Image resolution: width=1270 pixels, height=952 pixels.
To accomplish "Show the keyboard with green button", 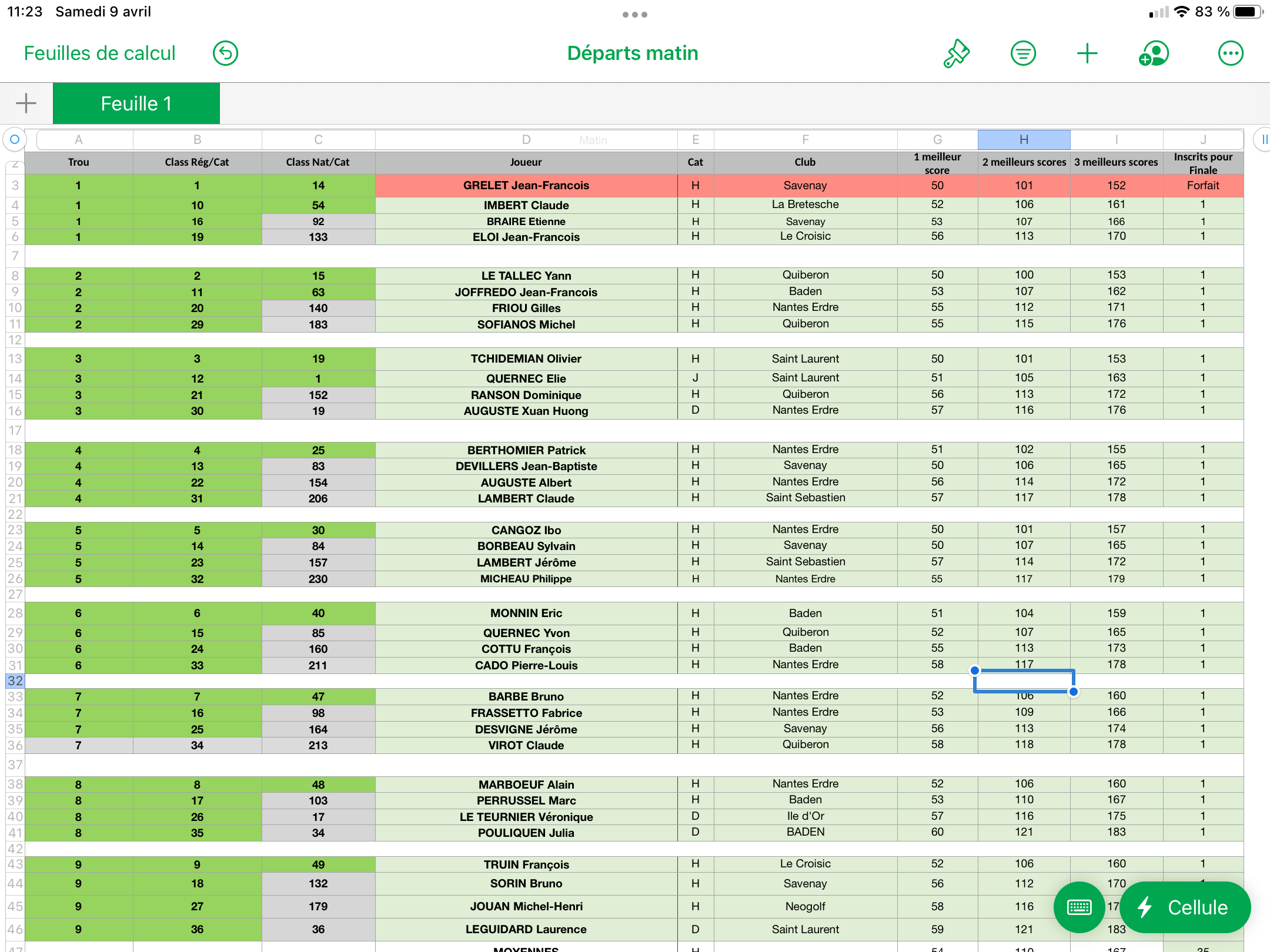I will pyautogui.click(x=1079, y=907).
